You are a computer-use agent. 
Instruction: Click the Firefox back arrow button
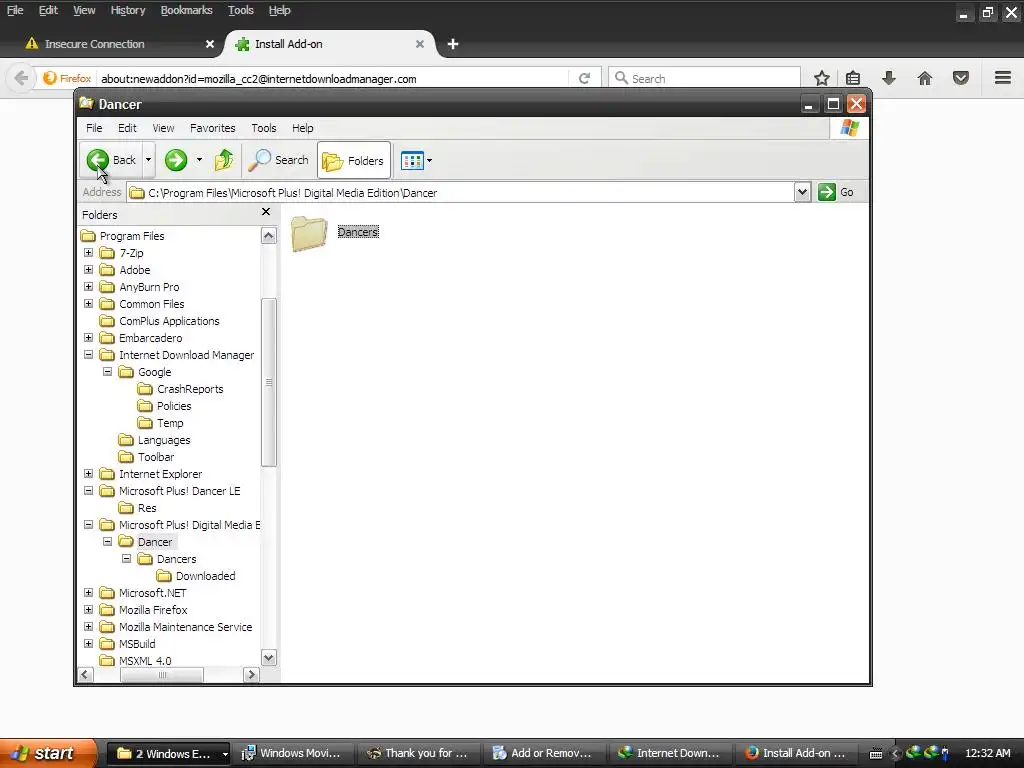(21, 78)
